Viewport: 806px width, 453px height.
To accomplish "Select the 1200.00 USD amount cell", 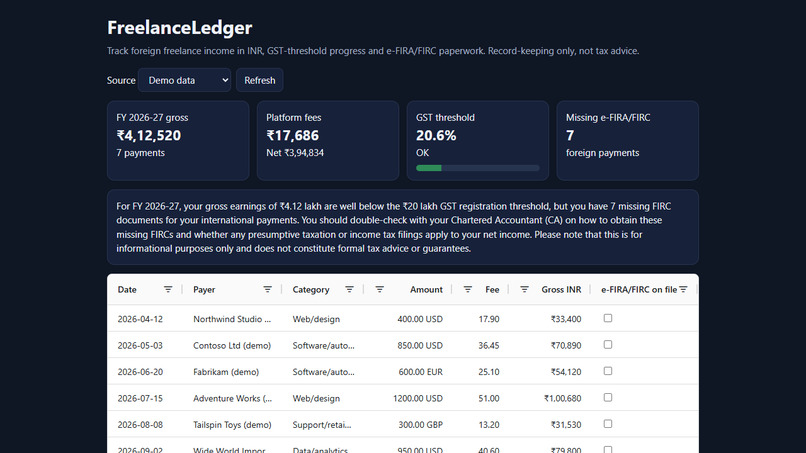I will pyautogui.click(x=418, y=398).
